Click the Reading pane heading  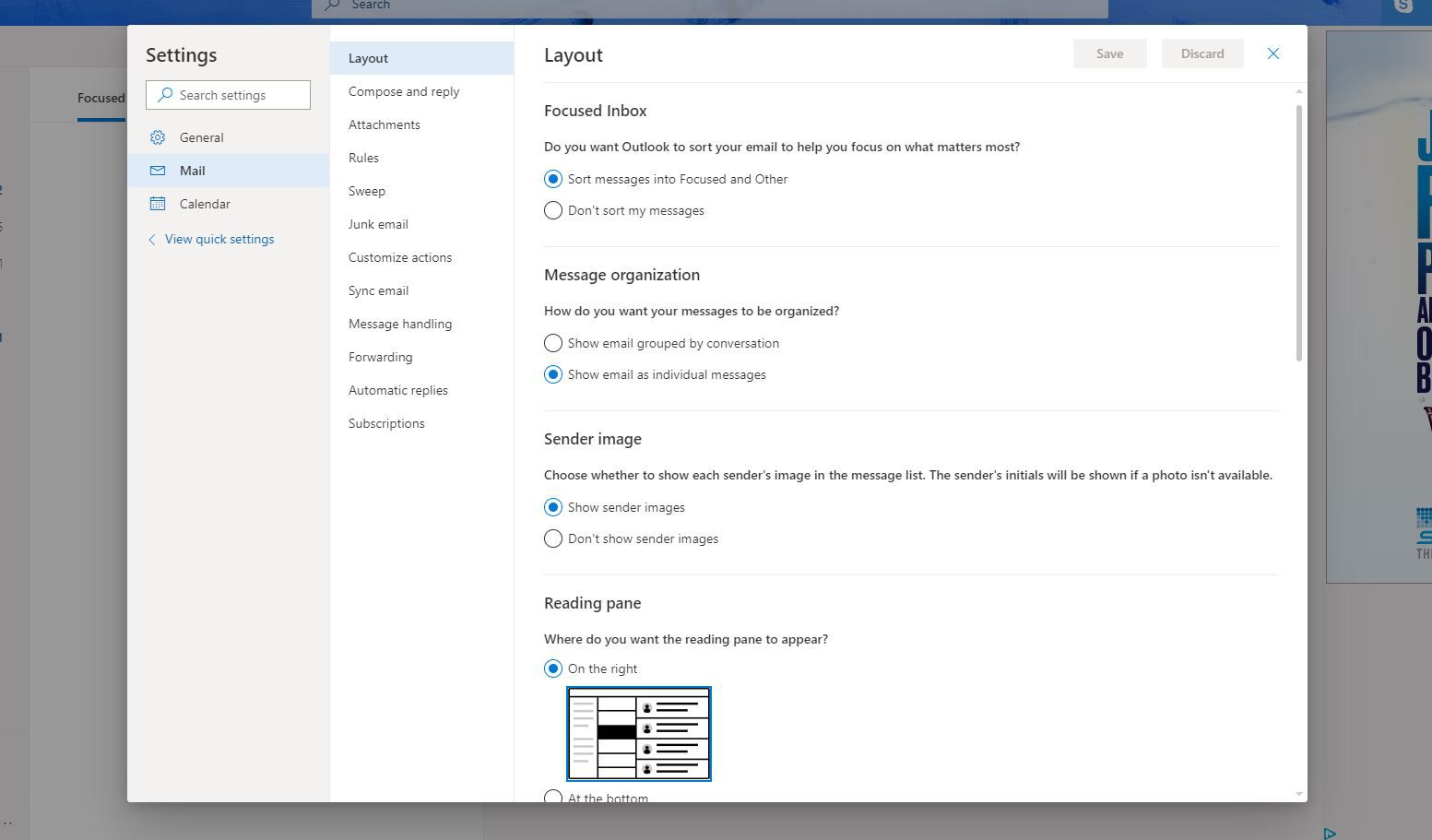tap(592, 603)
